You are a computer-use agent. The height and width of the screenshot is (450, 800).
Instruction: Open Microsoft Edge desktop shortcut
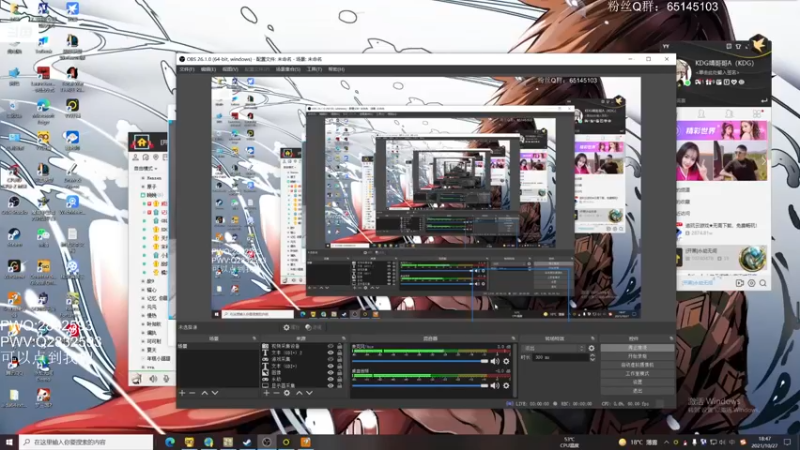tap(43, 109)
